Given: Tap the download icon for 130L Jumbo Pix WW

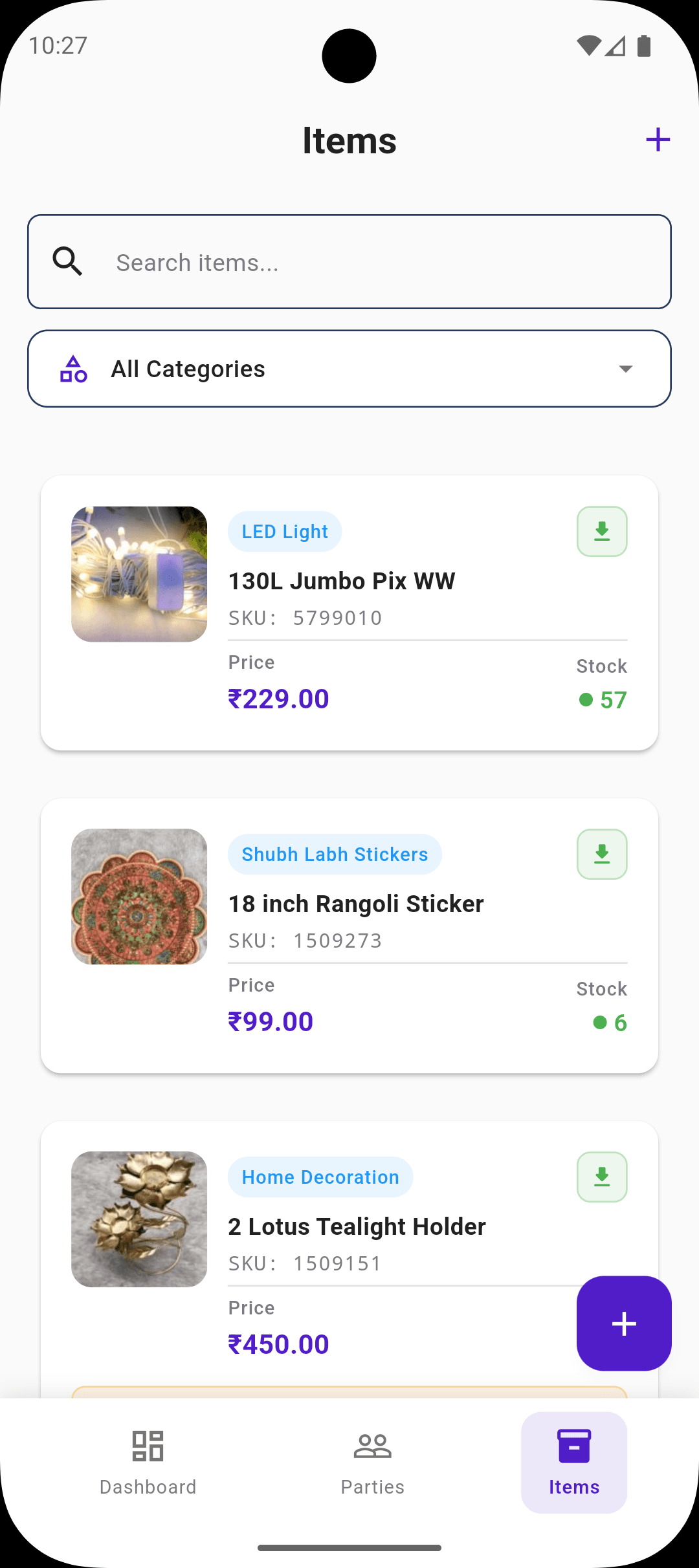Looking at the screenshot, I should (602, 532).
